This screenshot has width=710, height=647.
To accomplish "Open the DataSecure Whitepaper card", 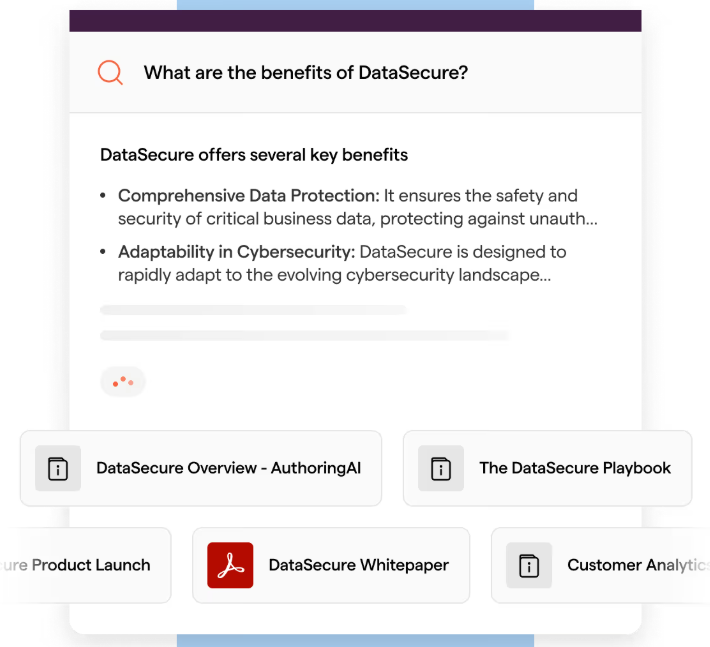I will (x=331, y=565).
